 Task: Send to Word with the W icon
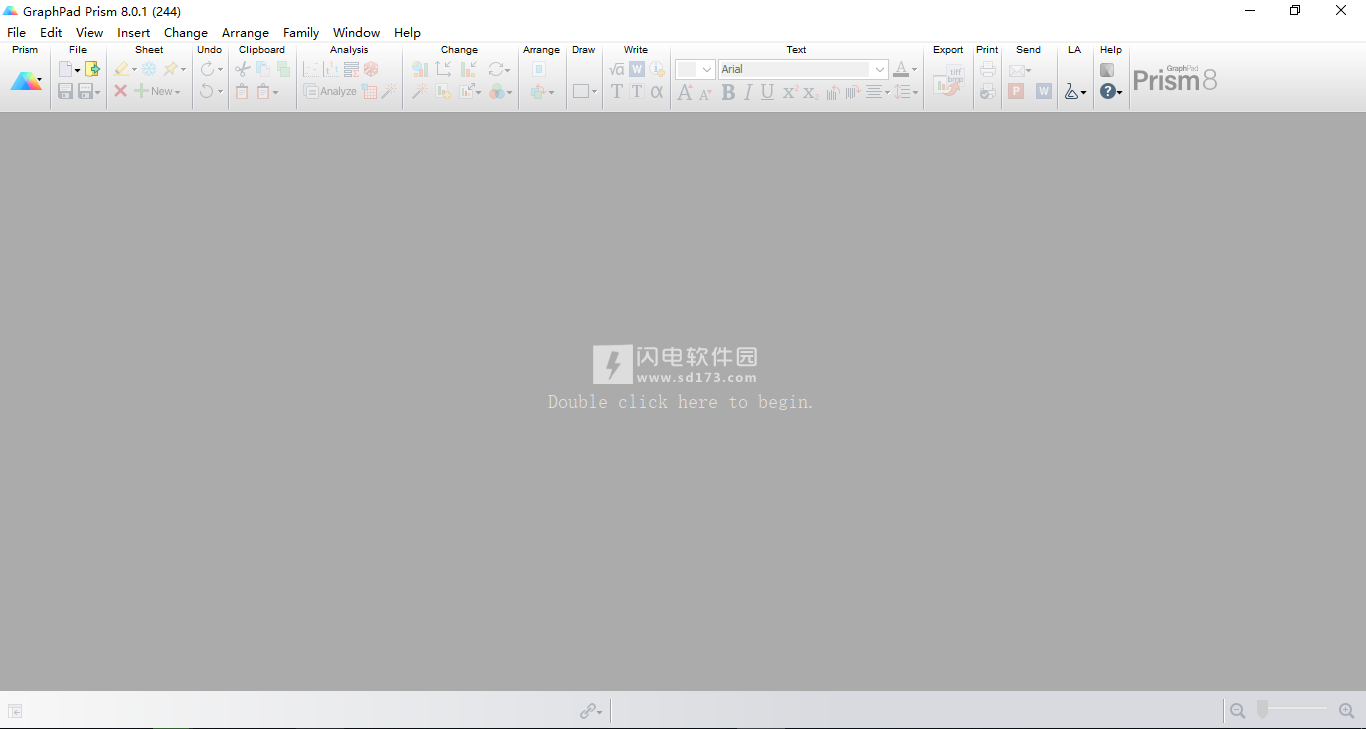click(1044, 91)
